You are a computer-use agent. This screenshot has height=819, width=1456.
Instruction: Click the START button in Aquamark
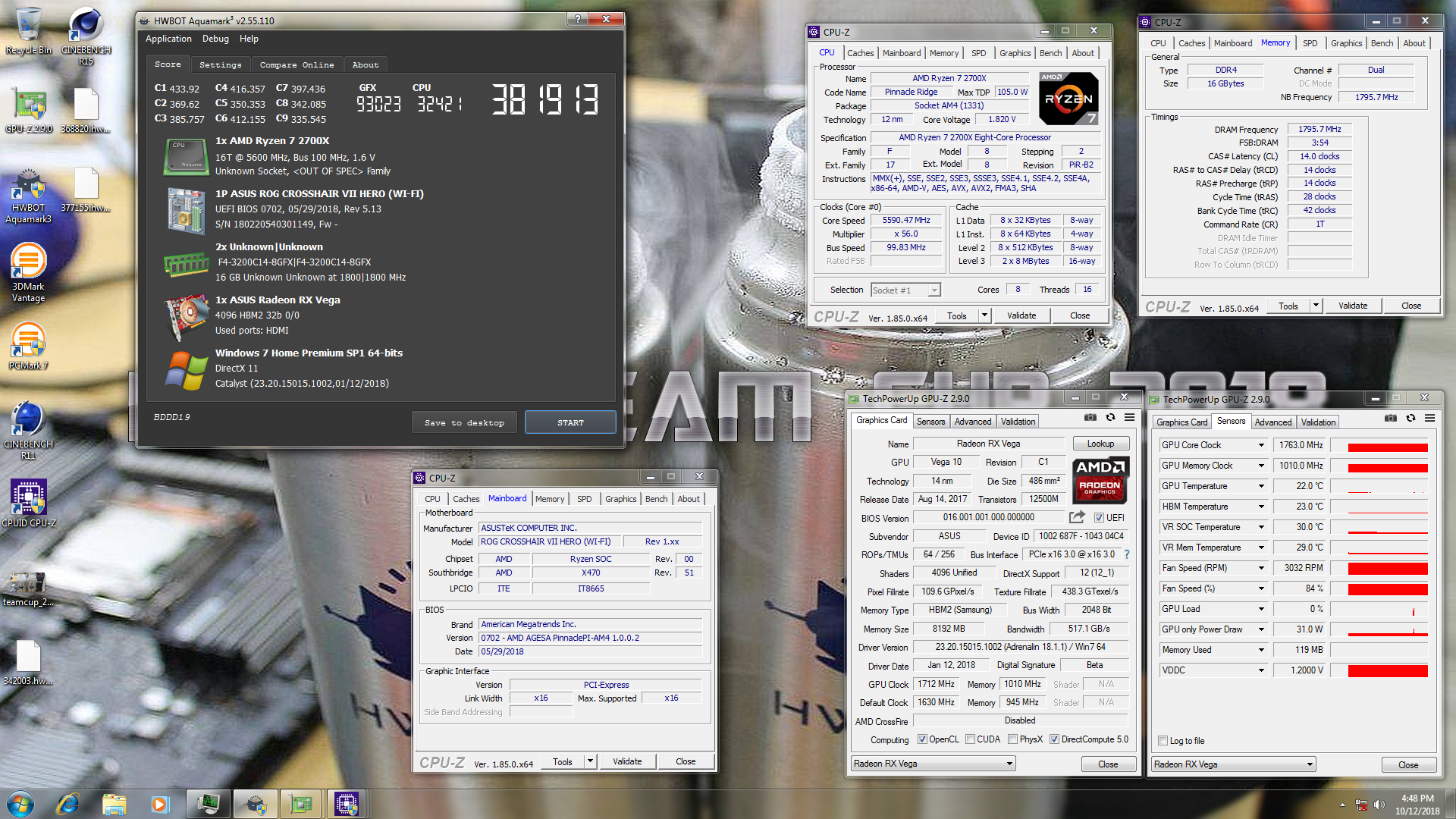click(x=570, y=422)
